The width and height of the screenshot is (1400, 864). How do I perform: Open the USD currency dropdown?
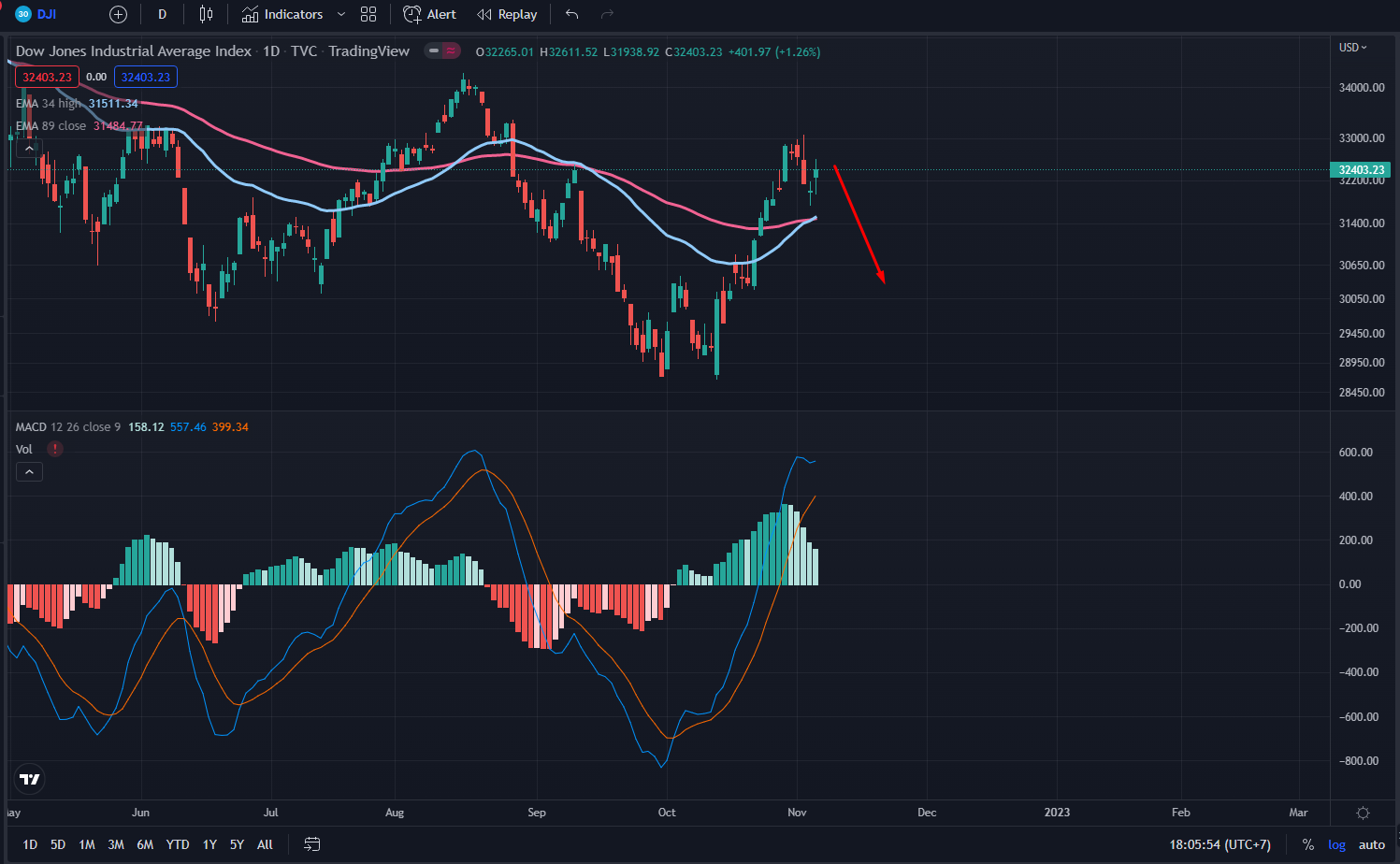pyautogui.click(x=1352, y=48)
